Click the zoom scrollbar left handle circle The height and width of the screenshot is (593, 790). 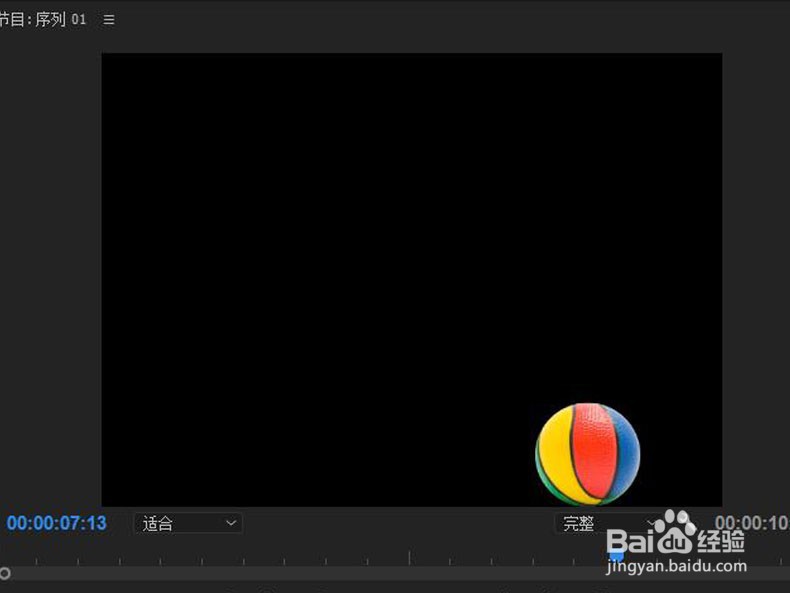[x=5, y=573]
